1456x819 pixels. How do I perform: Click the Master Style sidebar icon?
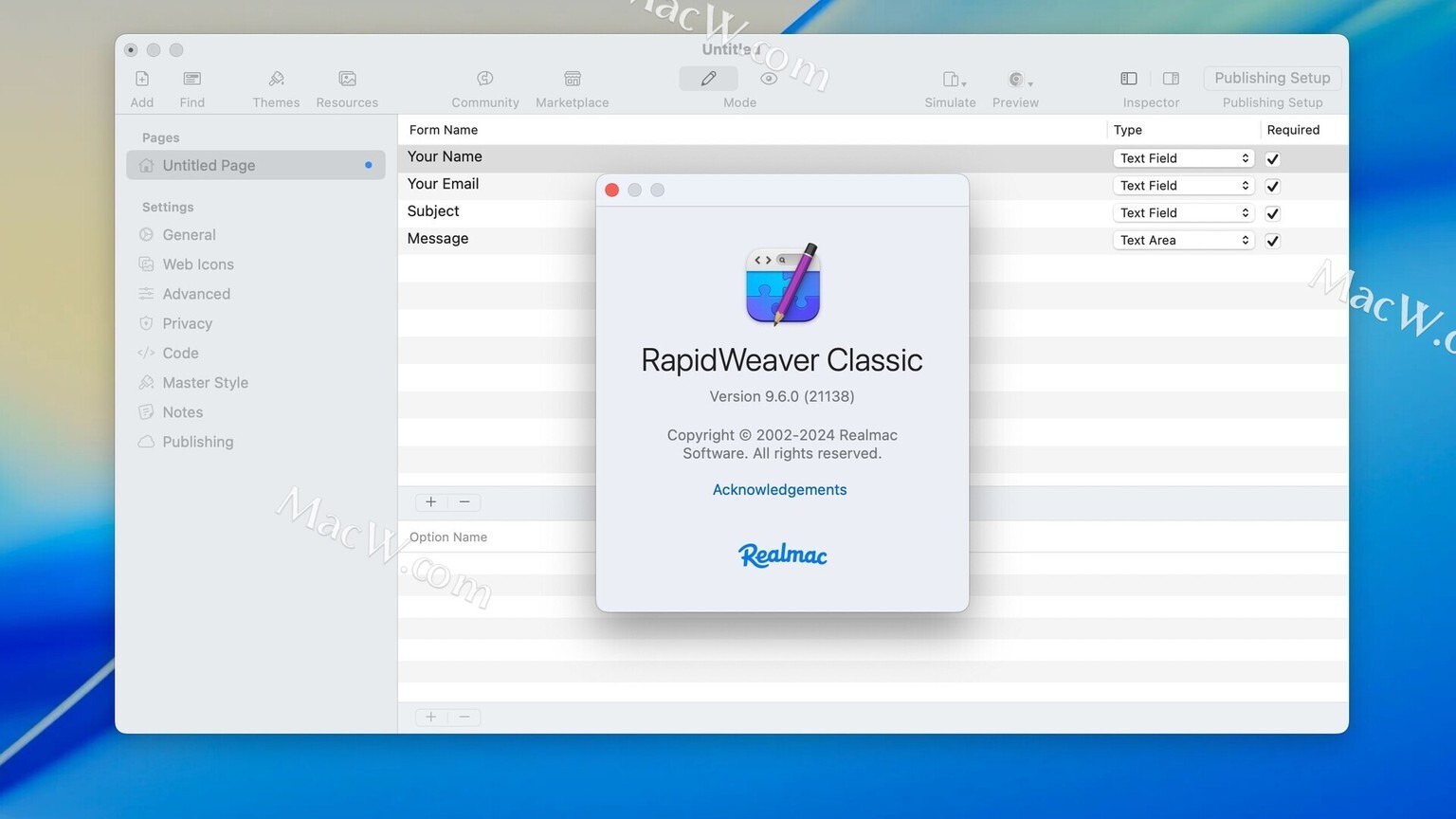(146, 382)
